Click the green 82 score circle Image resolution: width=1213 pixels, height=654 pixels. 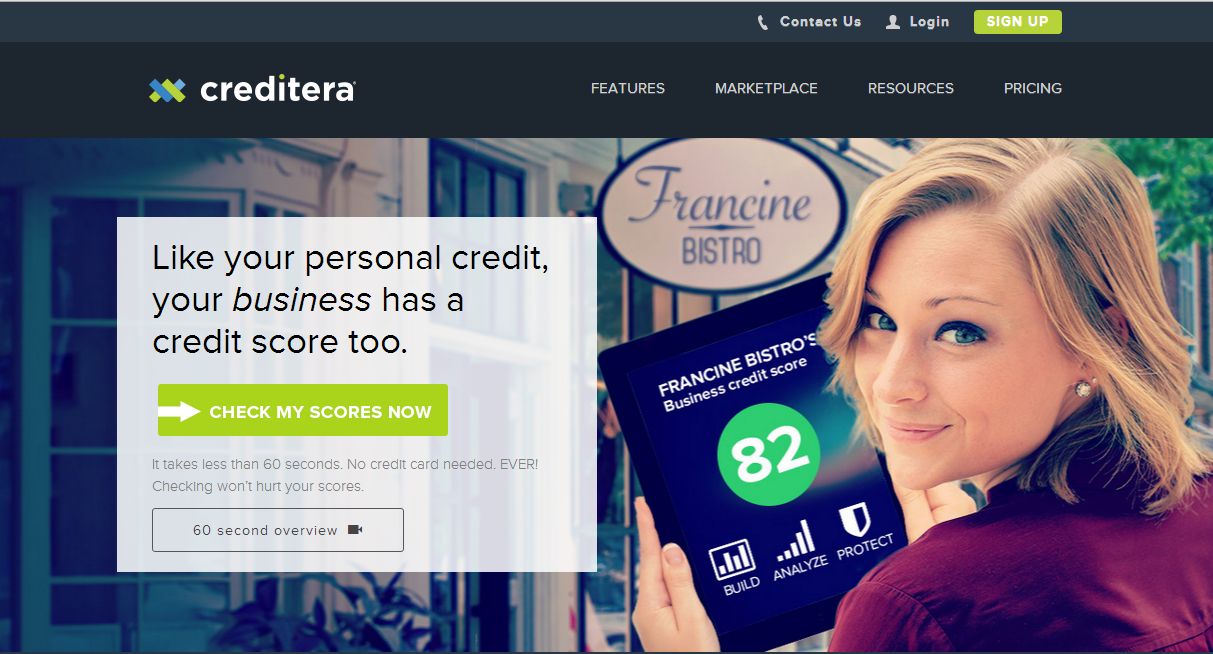(768, 454)
